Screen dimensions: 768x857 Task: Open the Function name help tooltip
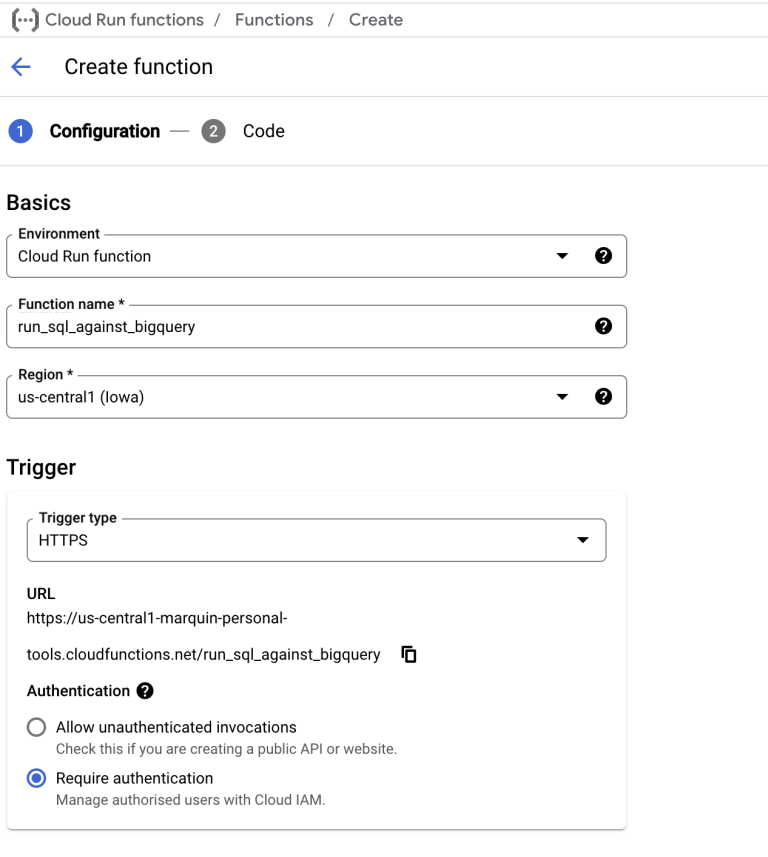(x=604, y=325)
